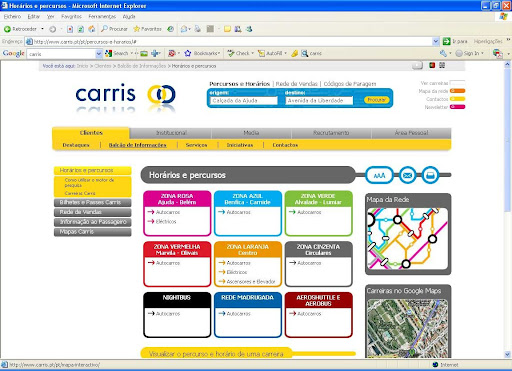Click the font size AAA icon
512x371 pixels.
[379, 175]
